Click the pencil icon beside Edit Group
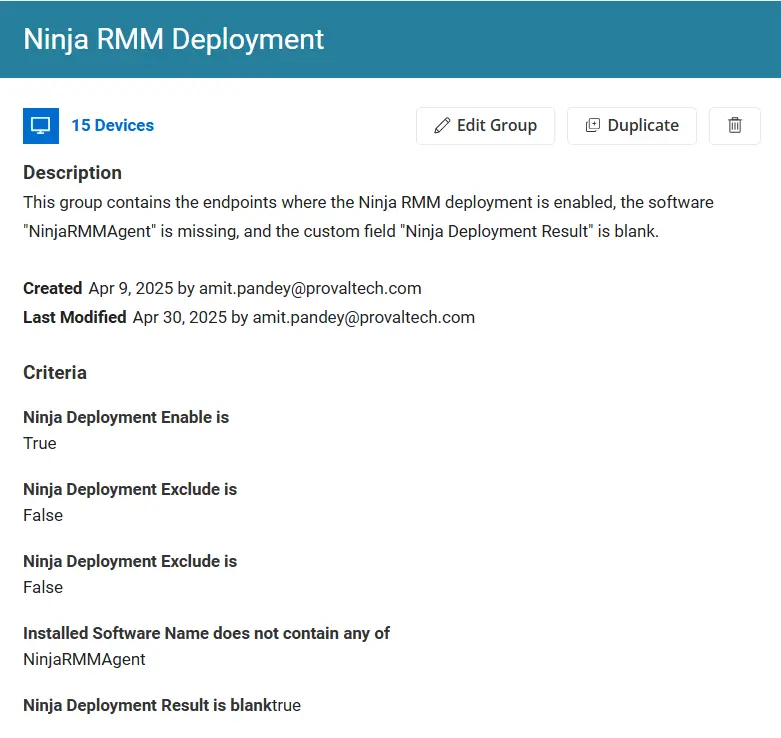This screenshot has width=781, height=738. tap(442, 125)
